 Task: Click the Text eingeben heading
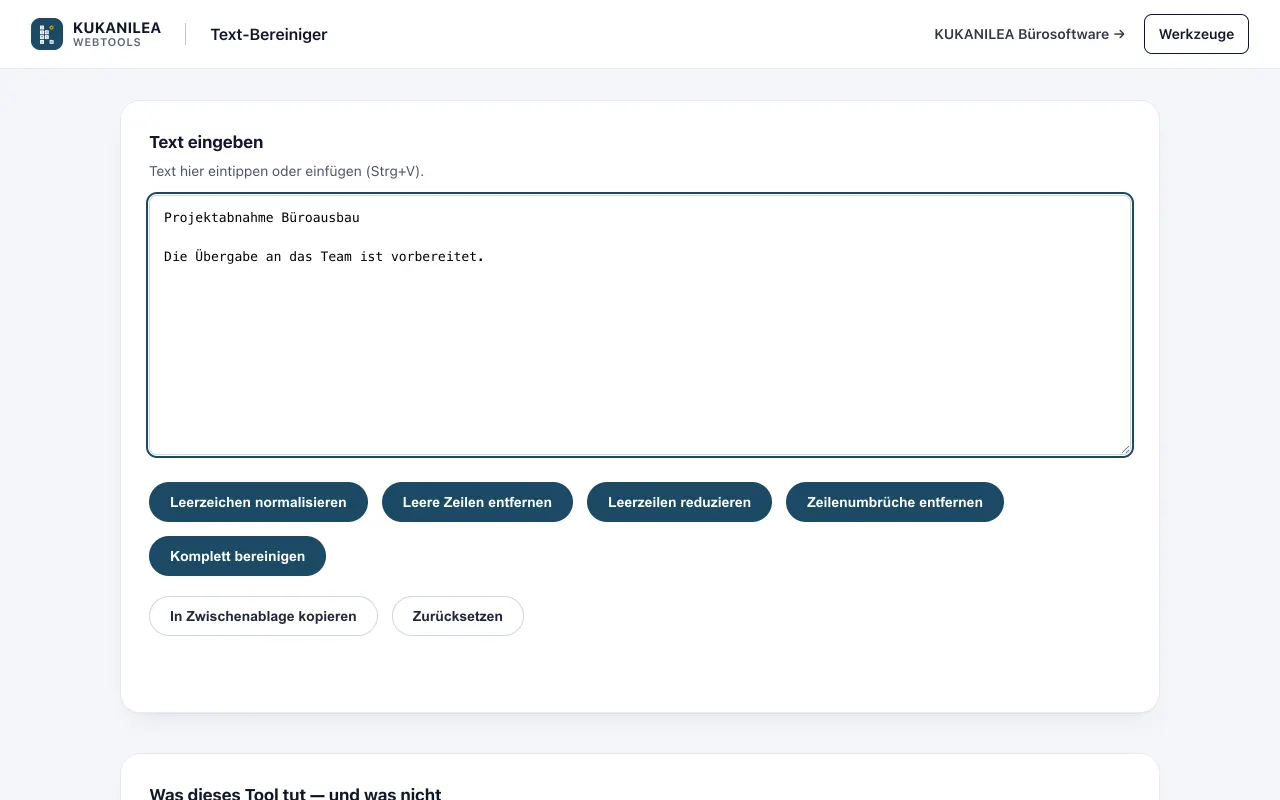206,142
